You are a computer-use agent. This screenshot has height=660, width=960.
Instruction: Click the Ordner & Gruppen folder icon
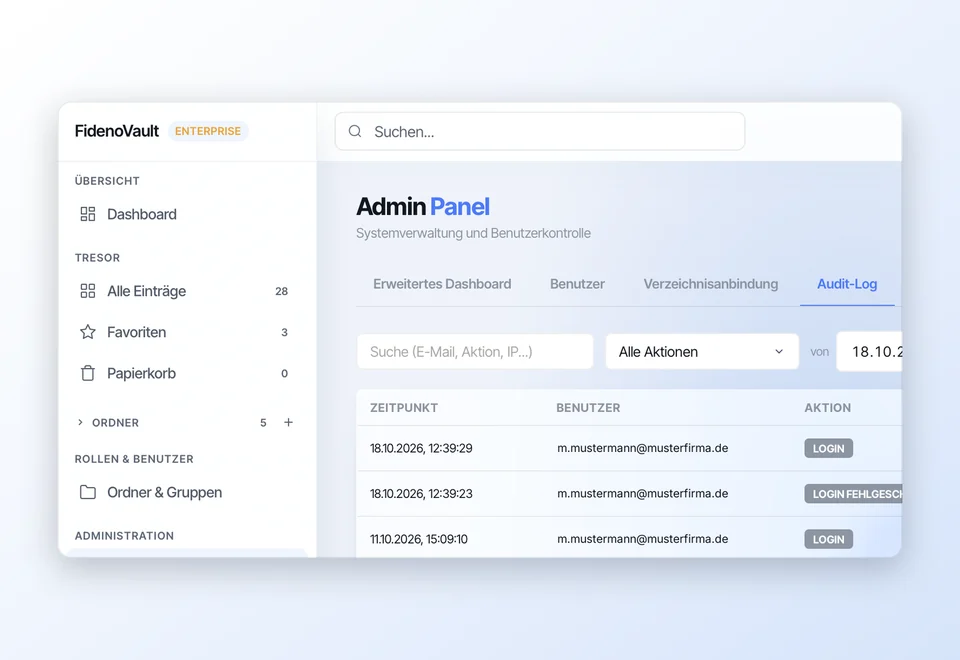point(88,492)
